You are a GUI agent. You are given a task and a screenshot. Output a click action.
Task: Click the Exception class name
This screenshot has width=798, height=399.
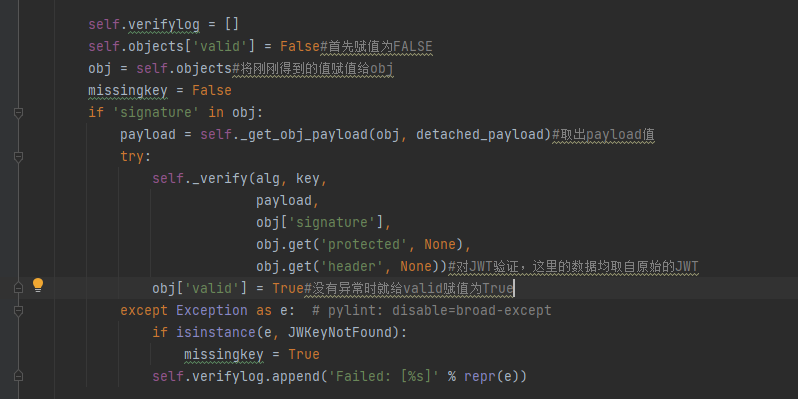(x=212, y=310)
